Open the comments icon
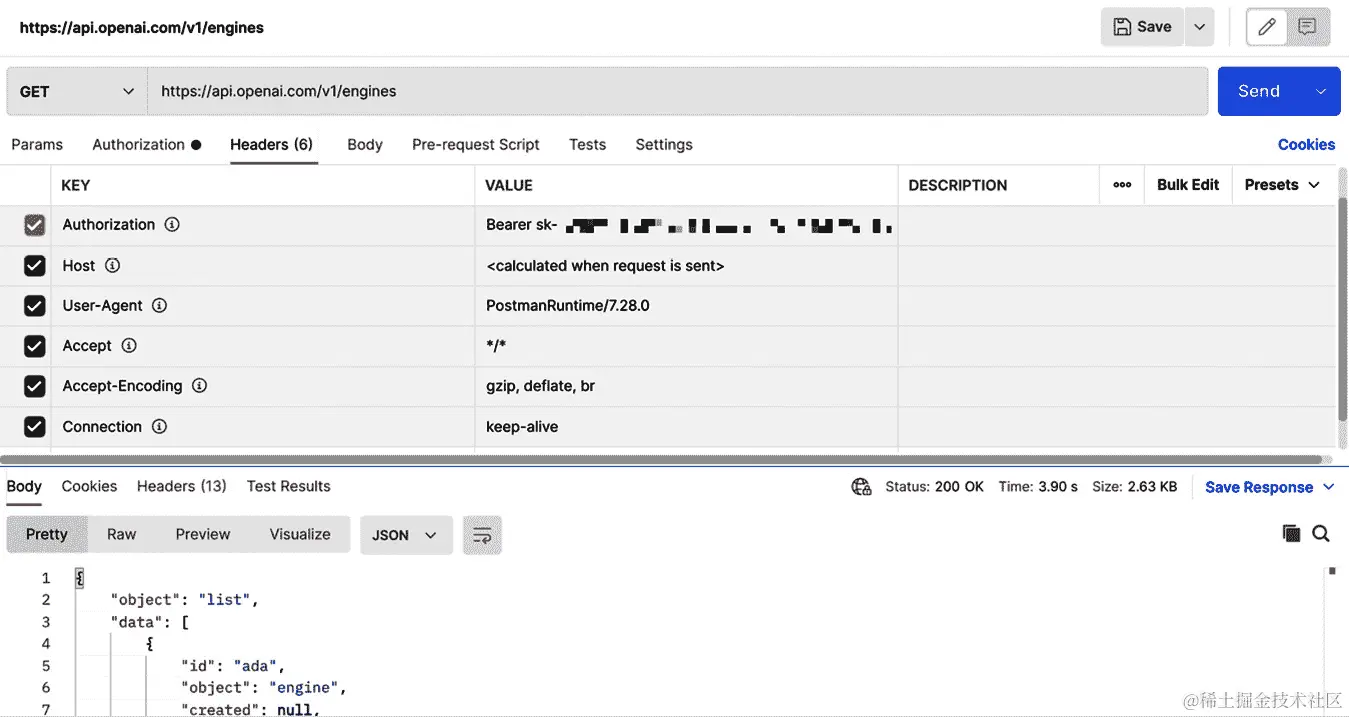 point(1307,27)
